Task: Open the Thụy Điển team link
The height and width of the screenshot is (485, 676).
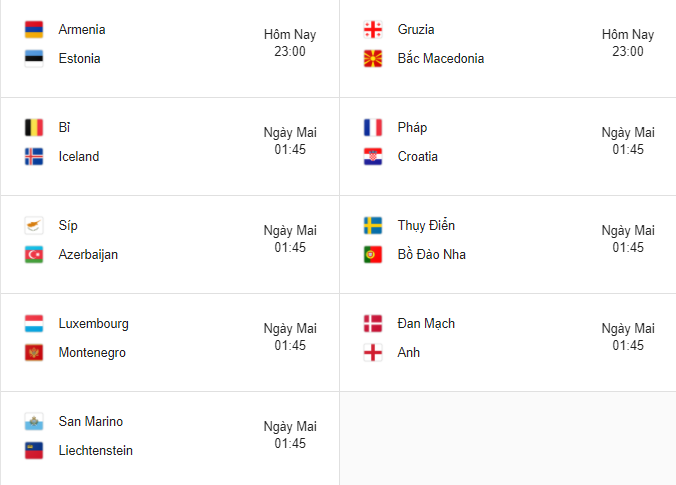Action: [x=426, y=225]
